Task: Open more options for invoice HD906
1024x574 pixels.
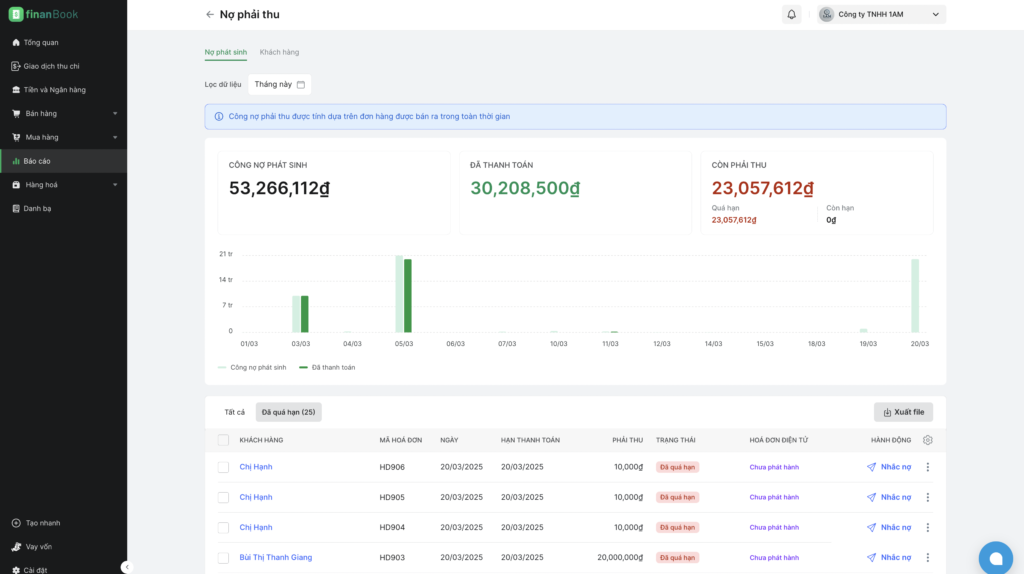Action: [927, 467]
